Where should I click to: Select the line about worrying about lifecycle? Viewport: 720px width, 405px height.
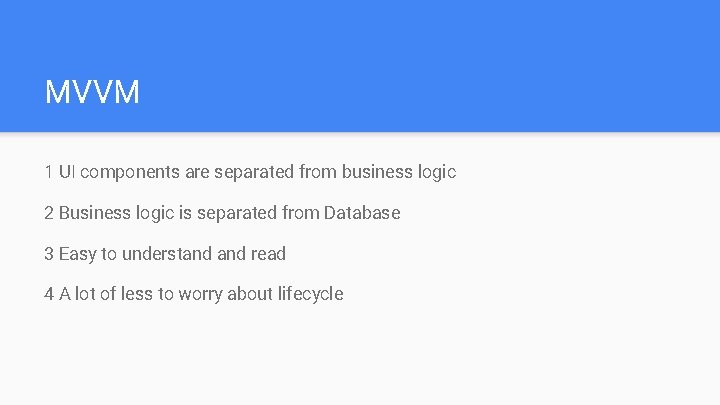(193, 294)
